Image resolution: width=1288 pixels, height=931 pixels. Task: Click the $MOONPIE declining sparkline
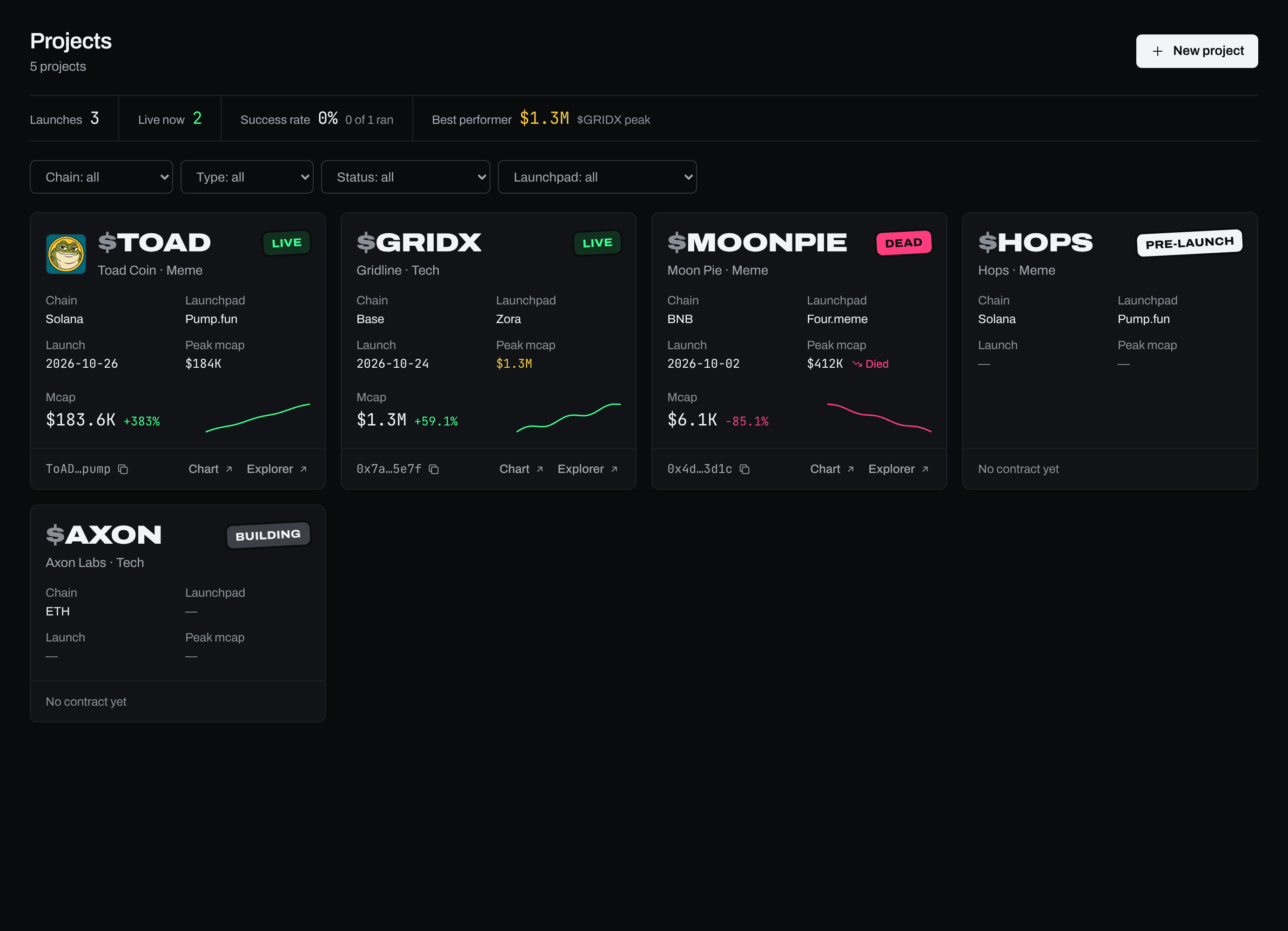879,418
